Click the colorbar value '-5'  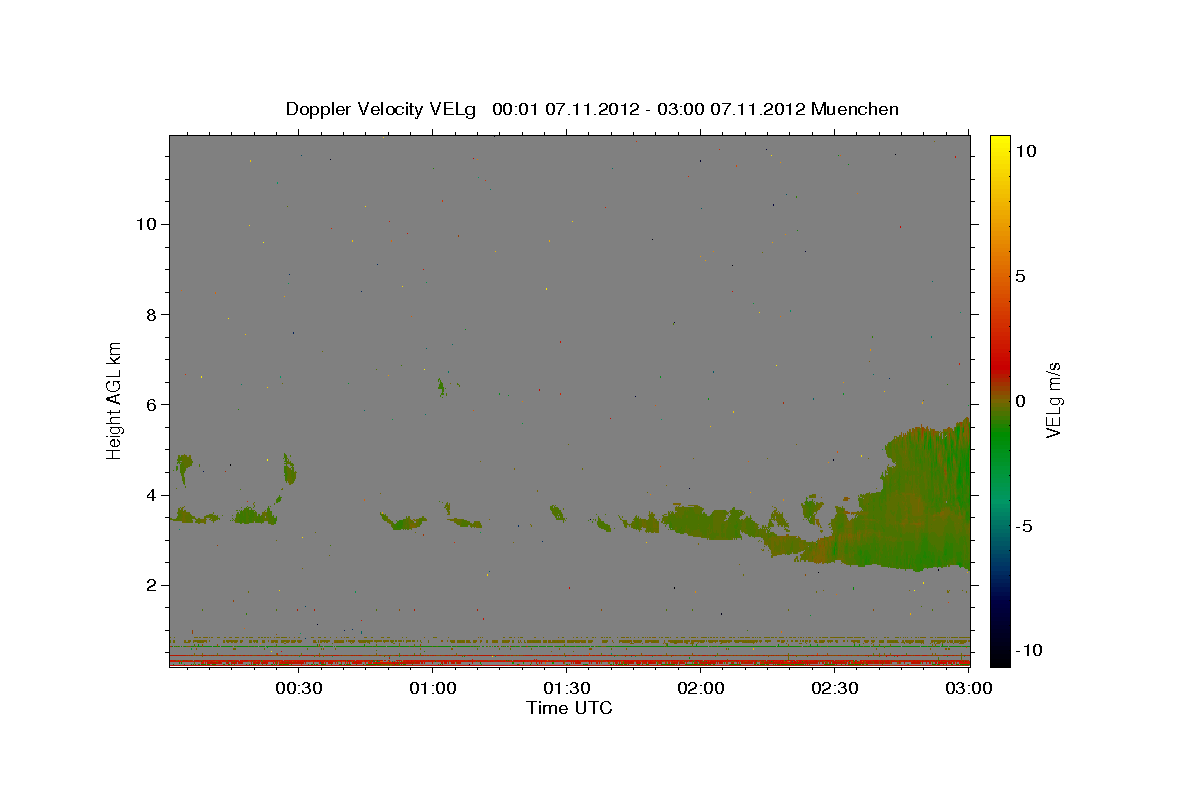[x=1025, y=526]
